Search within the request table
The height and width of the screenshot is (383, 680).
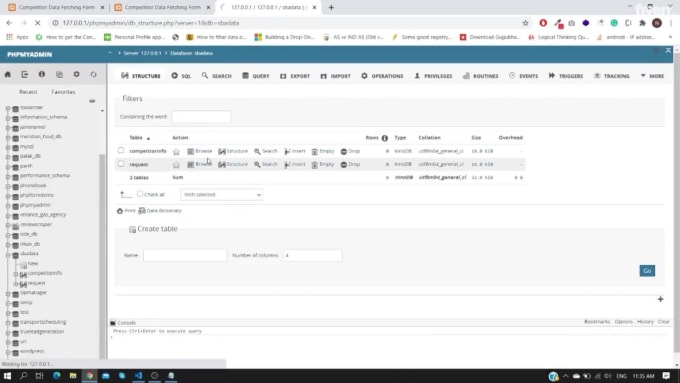[265, 164]
